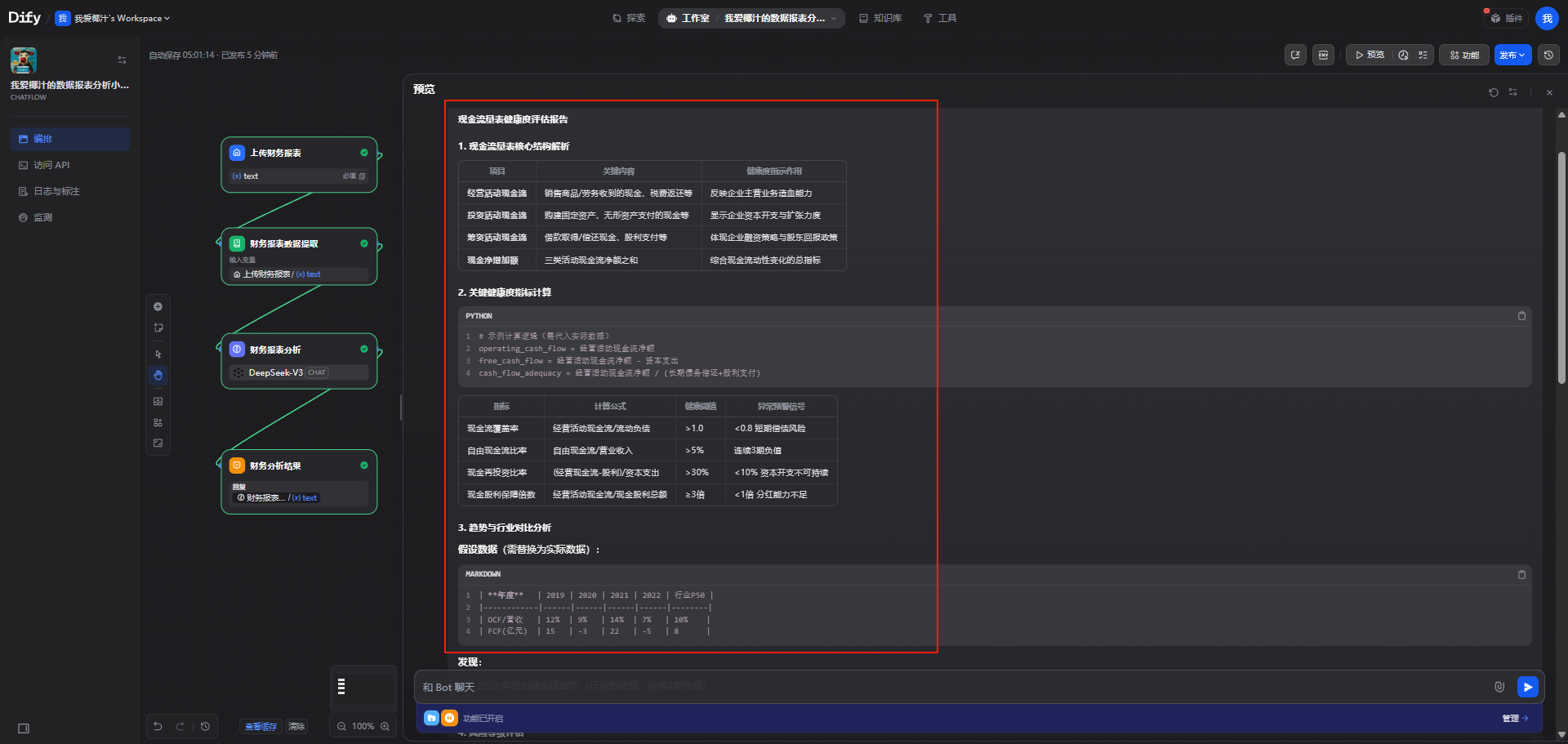Image resolution: width=1568 pixels, height=744 pixels.
Task: Open run history clock icon
Action: (x=1403, y=55)
